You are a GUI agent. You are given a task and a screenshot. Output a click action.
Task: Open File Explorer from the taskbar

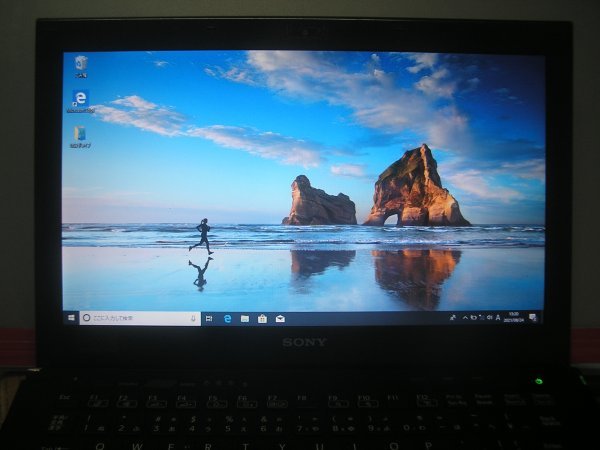[x=245, y=318]
